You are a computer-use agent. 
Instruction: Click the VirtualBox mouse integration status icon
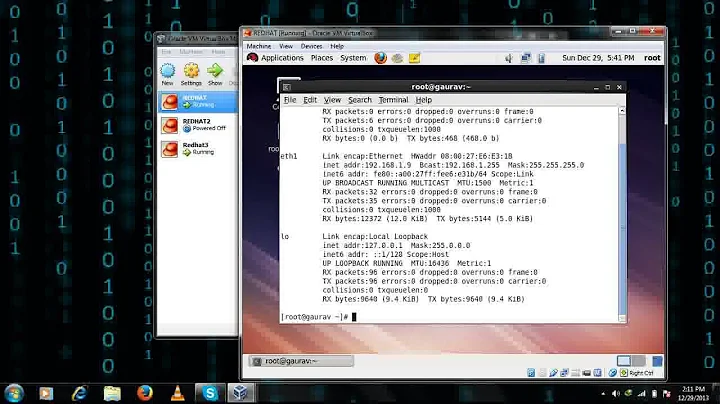[x=612, y=373]
